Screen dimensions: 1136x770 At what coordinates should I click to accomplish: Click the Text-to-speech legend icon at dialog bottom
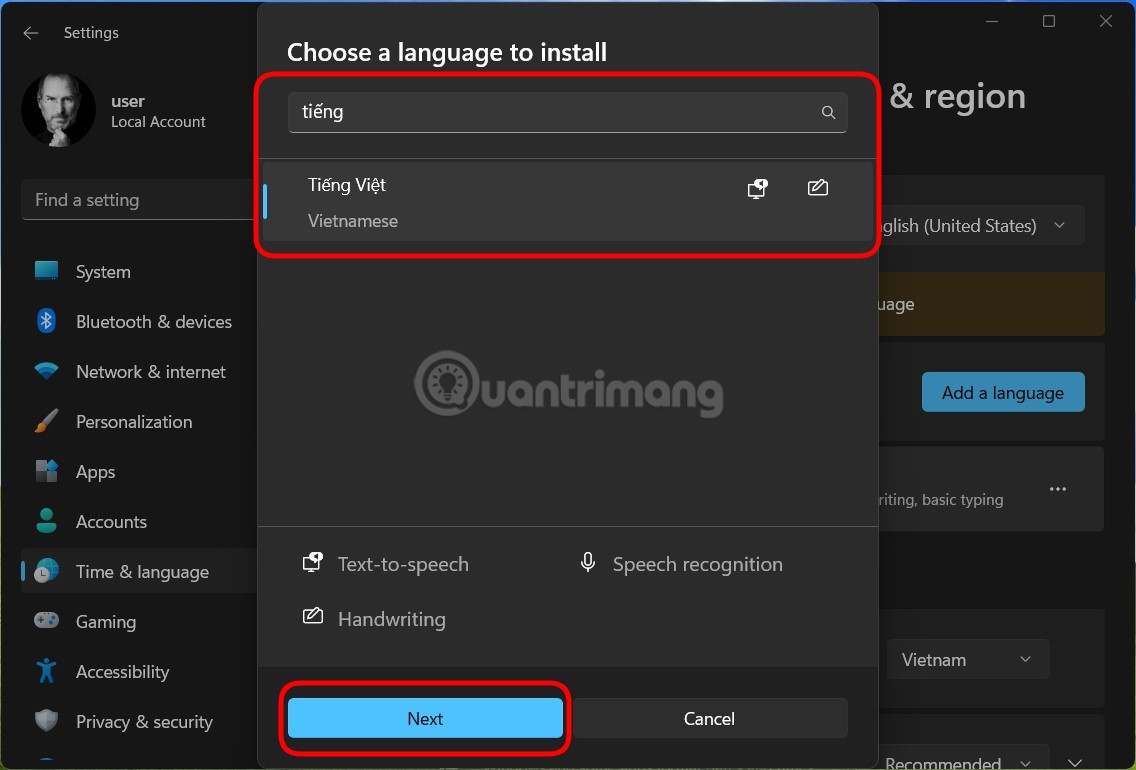[312, 562]
